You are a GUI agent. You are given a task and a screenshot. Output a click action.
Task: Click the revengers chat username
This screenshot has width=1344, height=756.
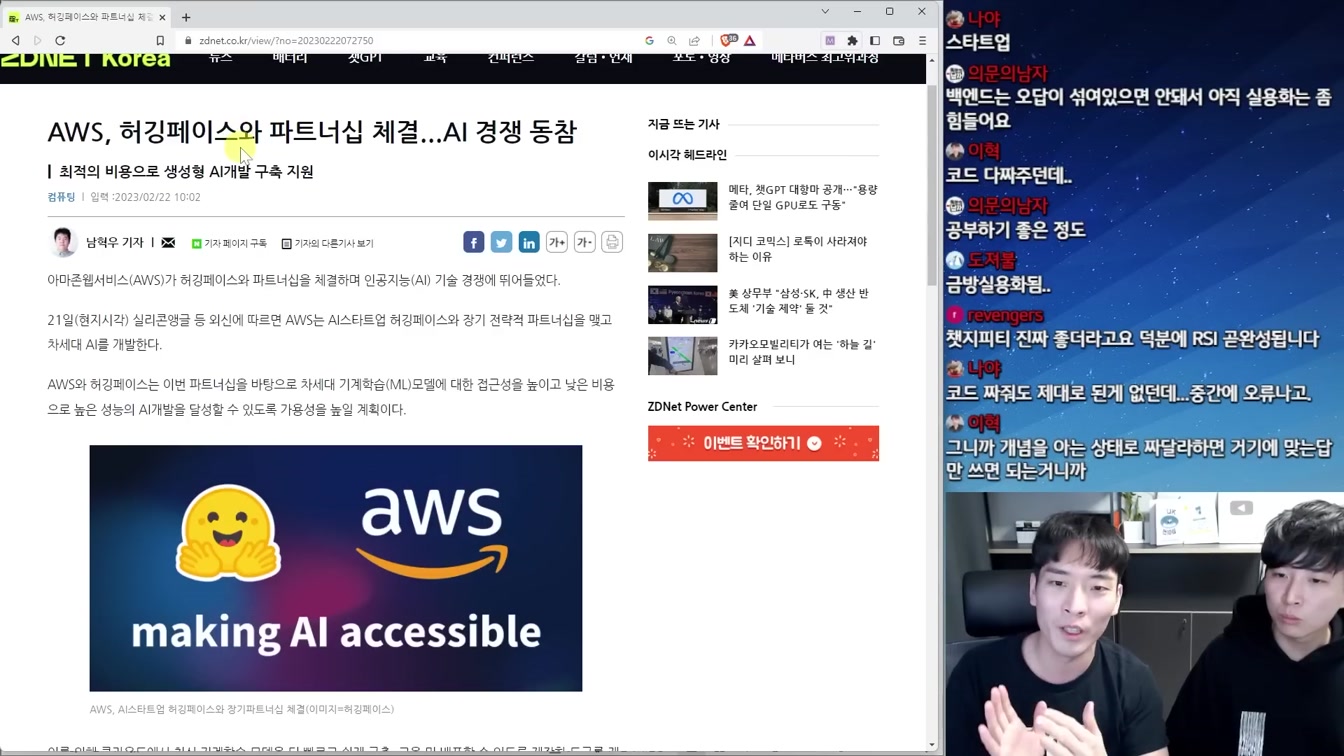coord(1005,316)
